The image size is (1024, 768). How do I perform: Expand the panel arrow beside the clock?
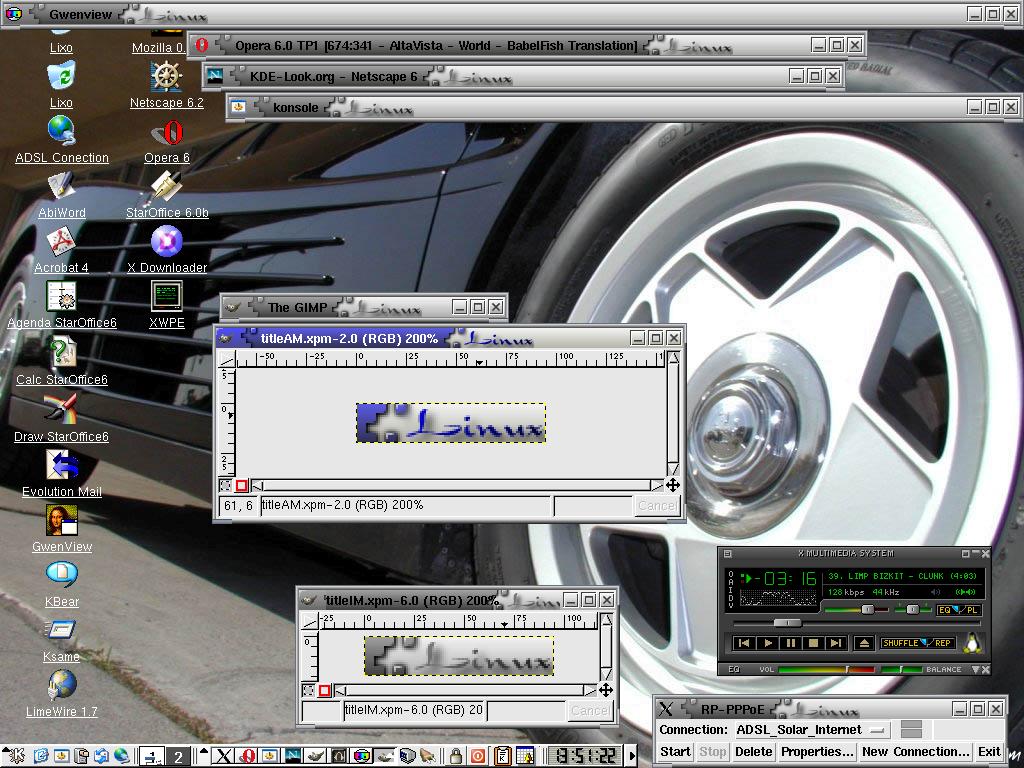coord(632,756)
